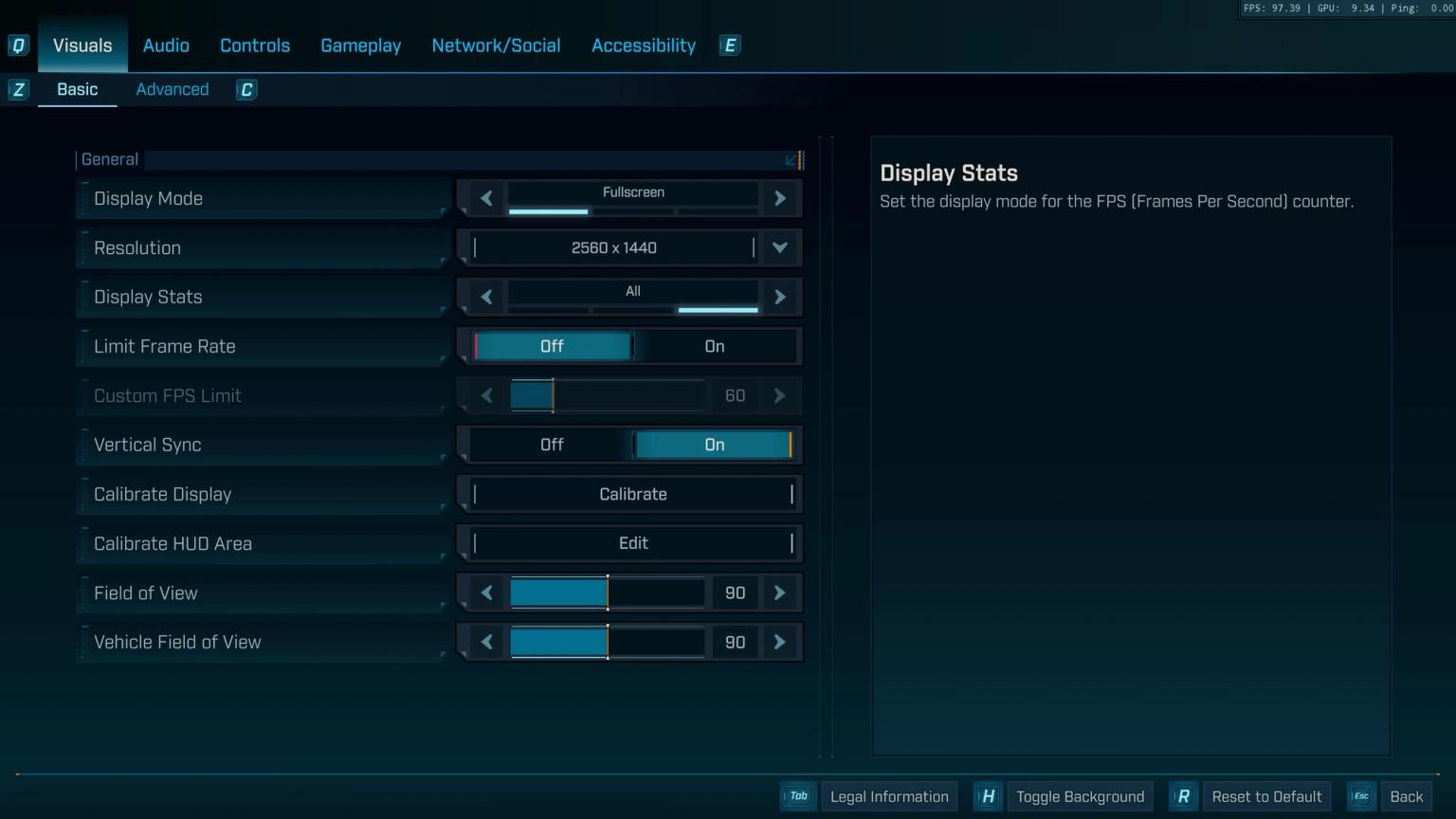The height and width of the screenshot is (819, 1456).
Task: Click the C keybind icon beside Advanced
Action: (x=246, y=89)
